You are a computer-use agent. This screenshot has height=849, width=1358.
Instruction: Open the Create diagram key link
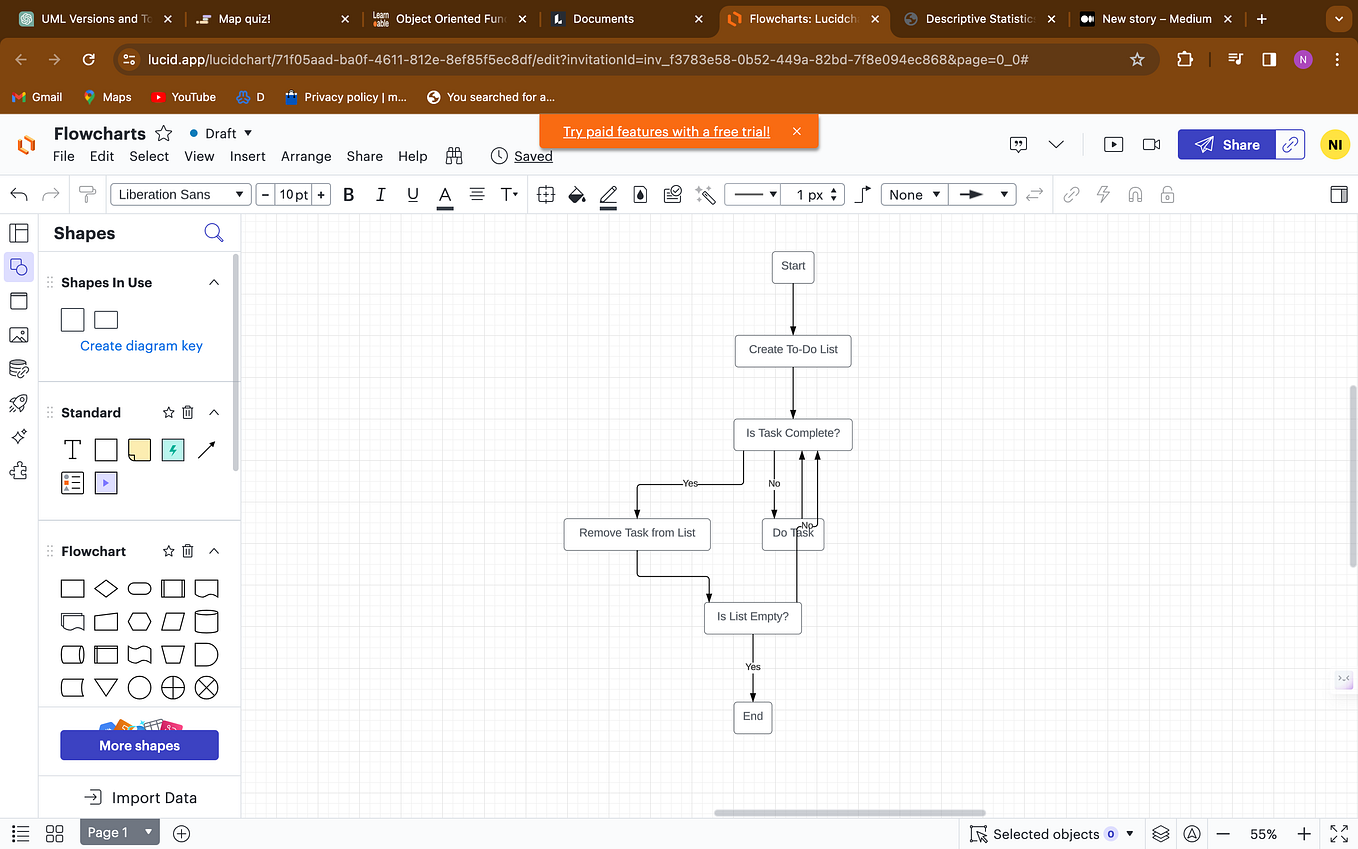tap(140, 345)
